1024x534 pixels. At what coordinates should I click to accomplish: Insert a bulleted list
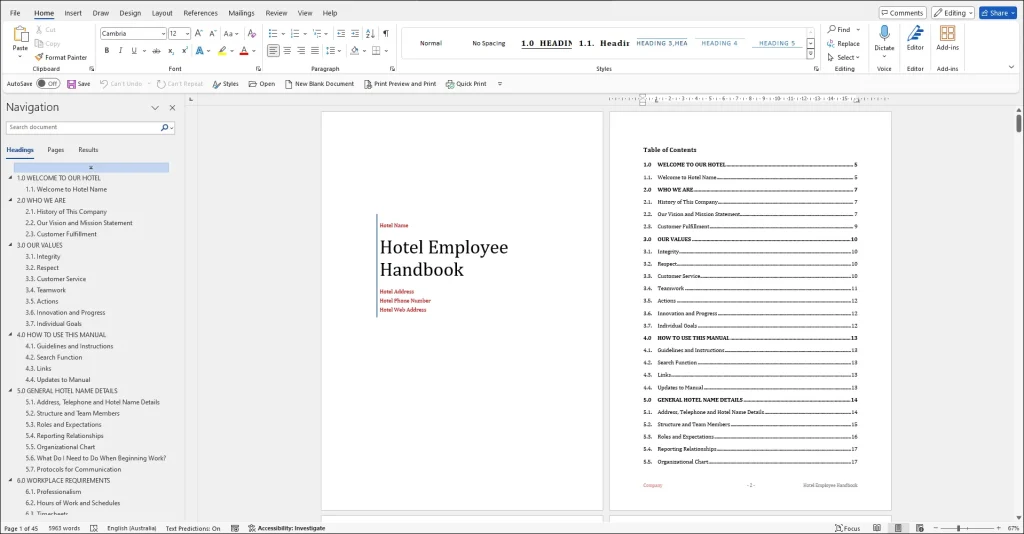pos(272,33)
